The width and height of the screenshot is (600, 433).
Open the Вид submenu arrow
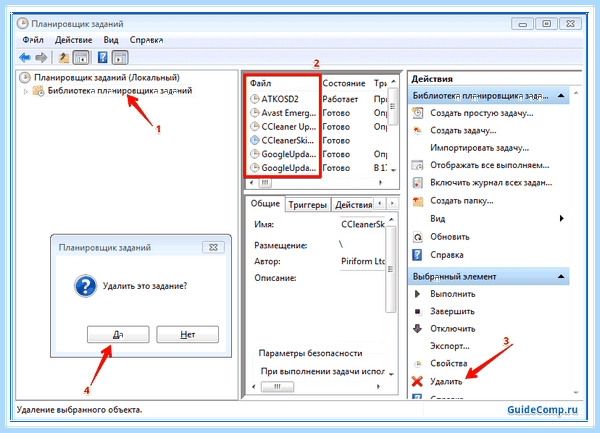point(561,218)
